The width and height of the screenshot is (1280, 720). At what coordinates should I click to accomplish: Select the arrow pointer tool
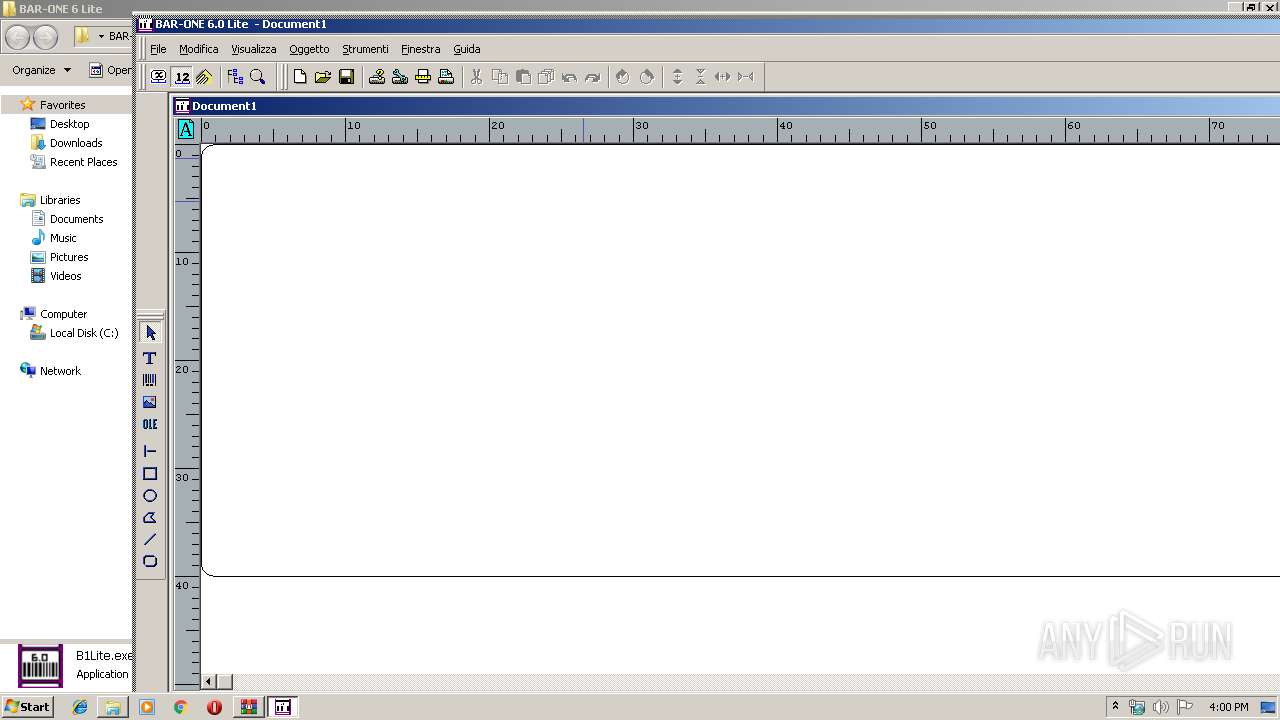[x=150, y=332]
